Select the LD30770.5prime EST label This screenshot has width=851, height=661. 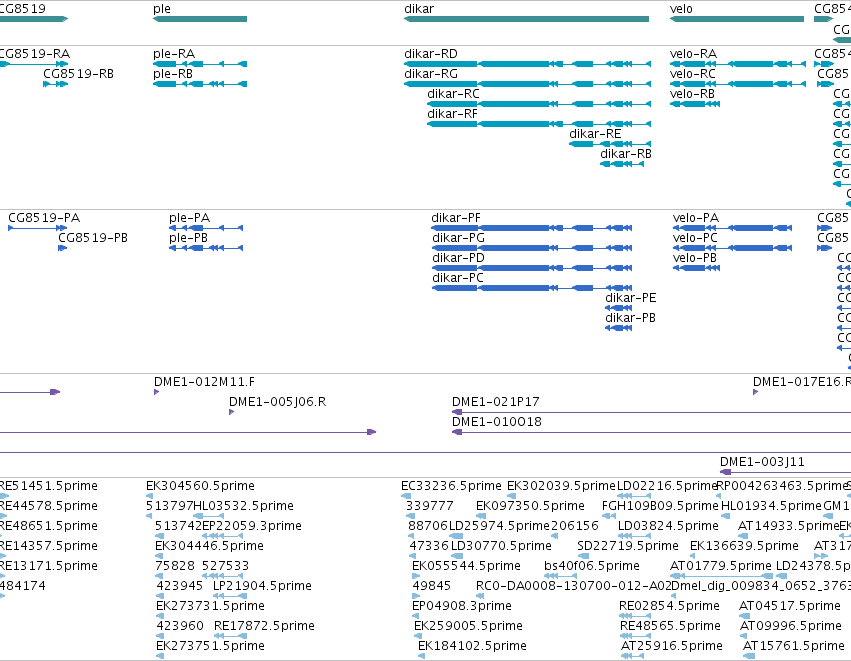(x=501, y=546)
